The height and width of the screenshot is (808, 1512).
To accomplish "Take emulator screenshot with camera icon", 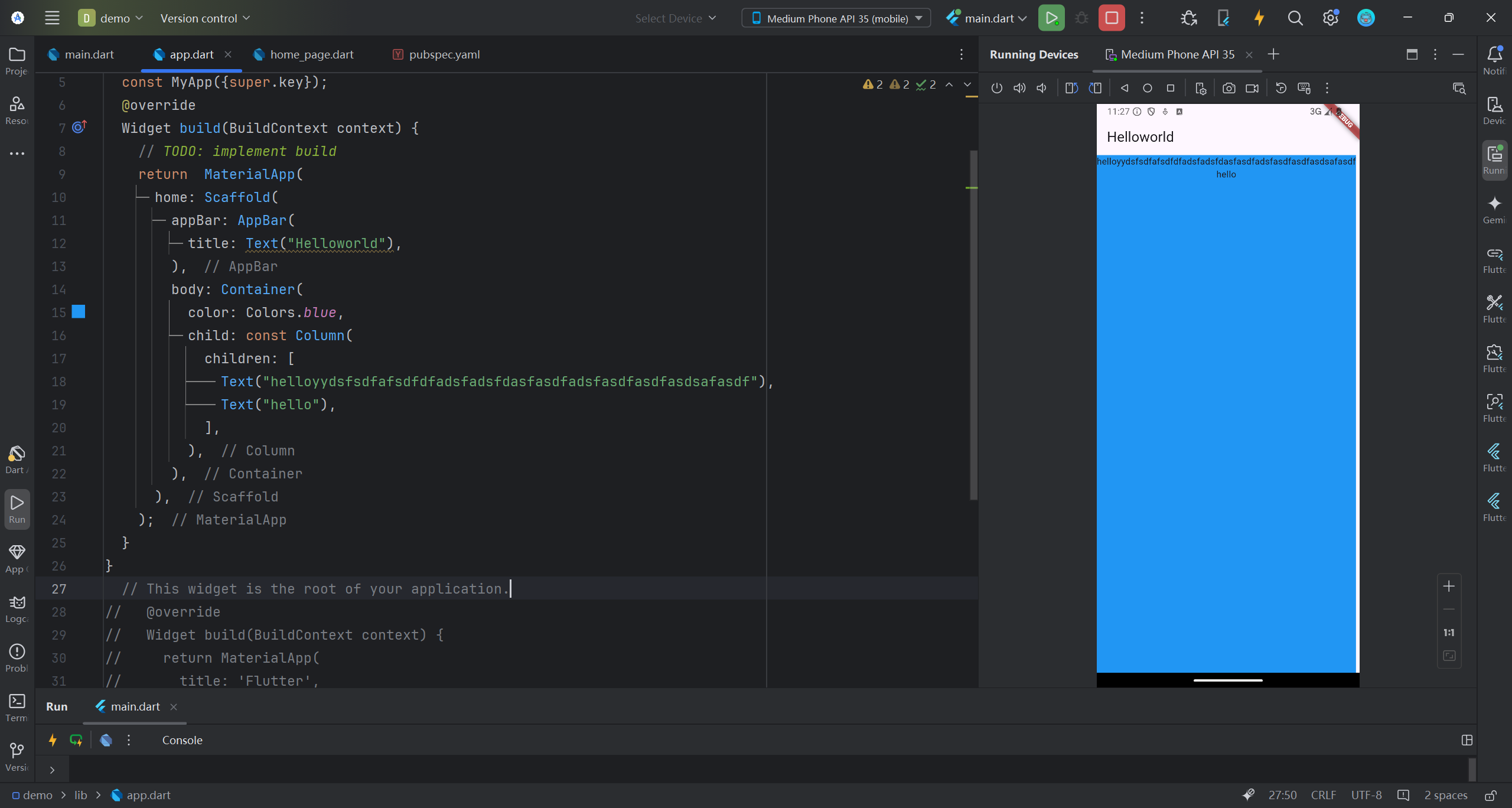I will coord(1228,88).
